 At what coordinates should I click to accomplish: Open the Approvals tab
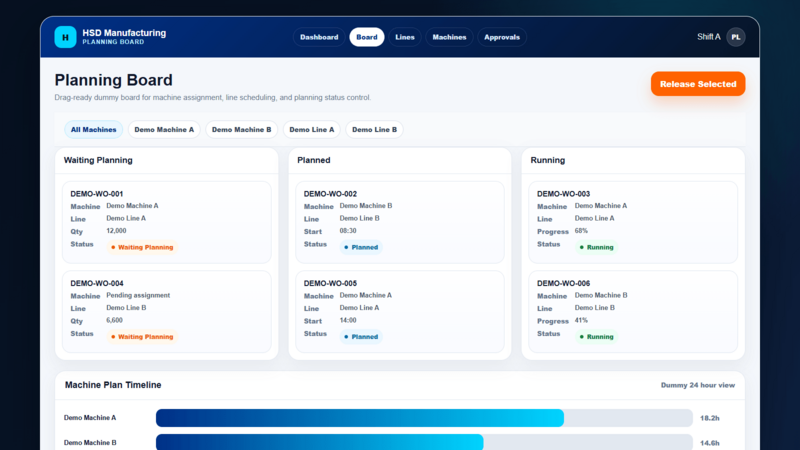tap(502, 37)
